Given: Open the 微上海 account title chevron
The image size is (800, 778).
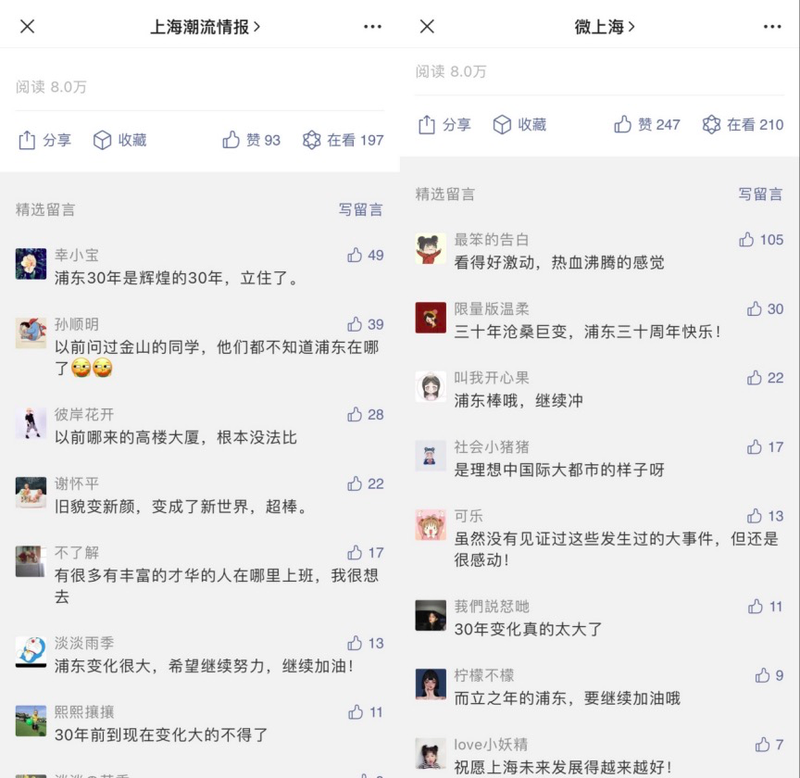Looking at the screenshot, I should coord(605,27).
